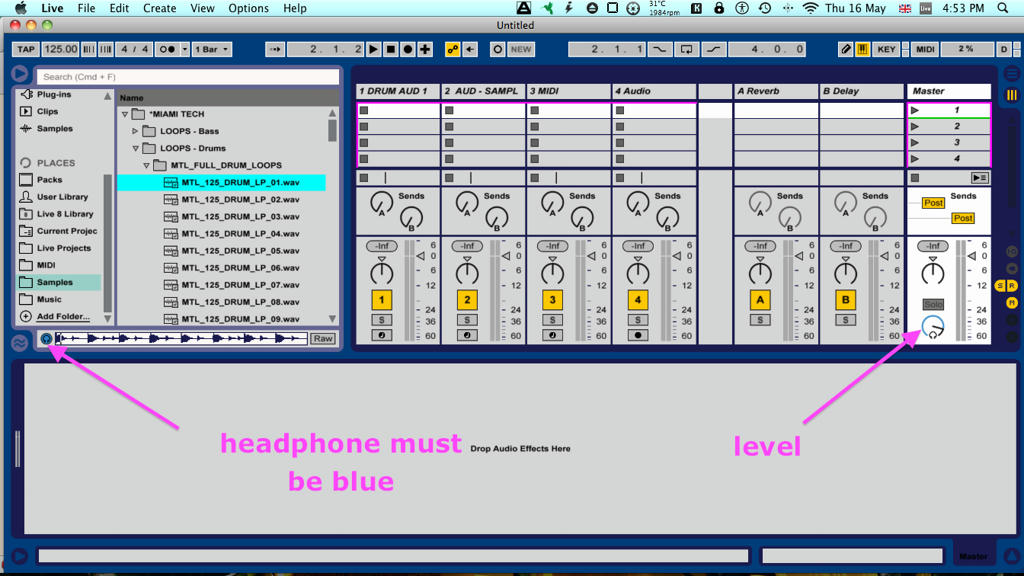Click the Back to Arrangement arrow
1024x576 pixels.
[470, 49]
